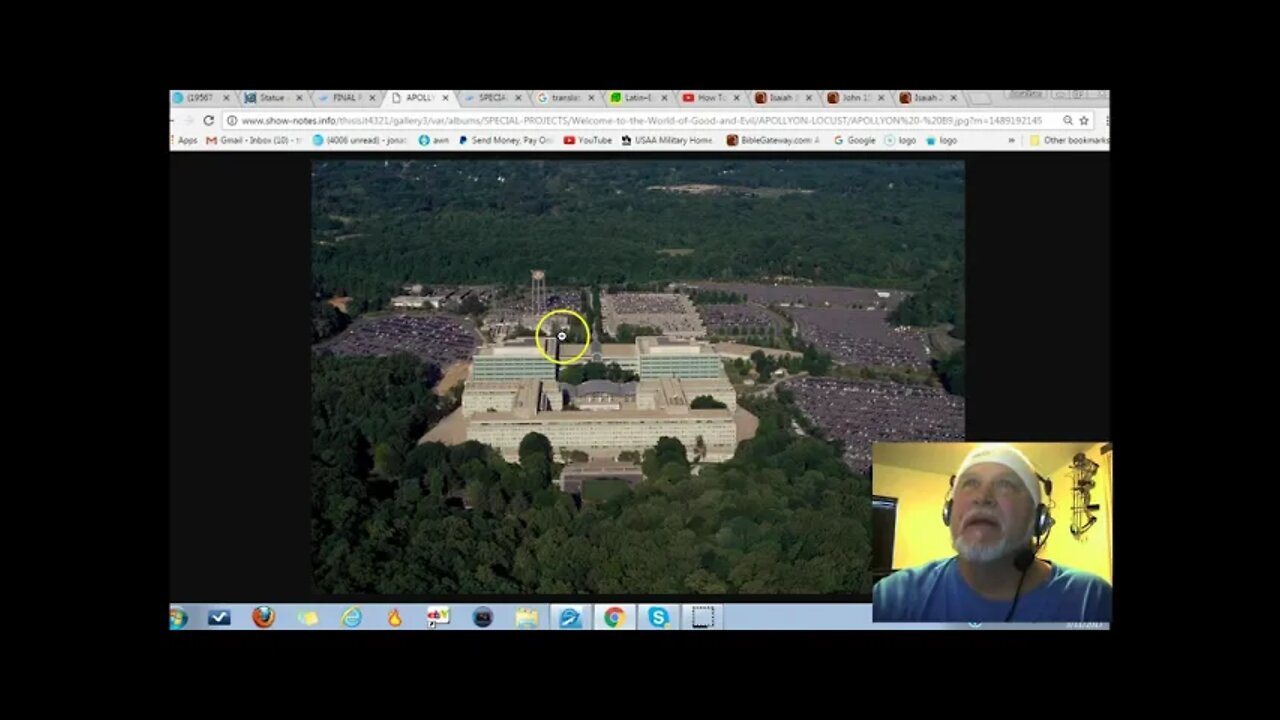The height and width of the screenshot is (720, 1280).
Task: Switch to the Statue tab
Action: 272,98
